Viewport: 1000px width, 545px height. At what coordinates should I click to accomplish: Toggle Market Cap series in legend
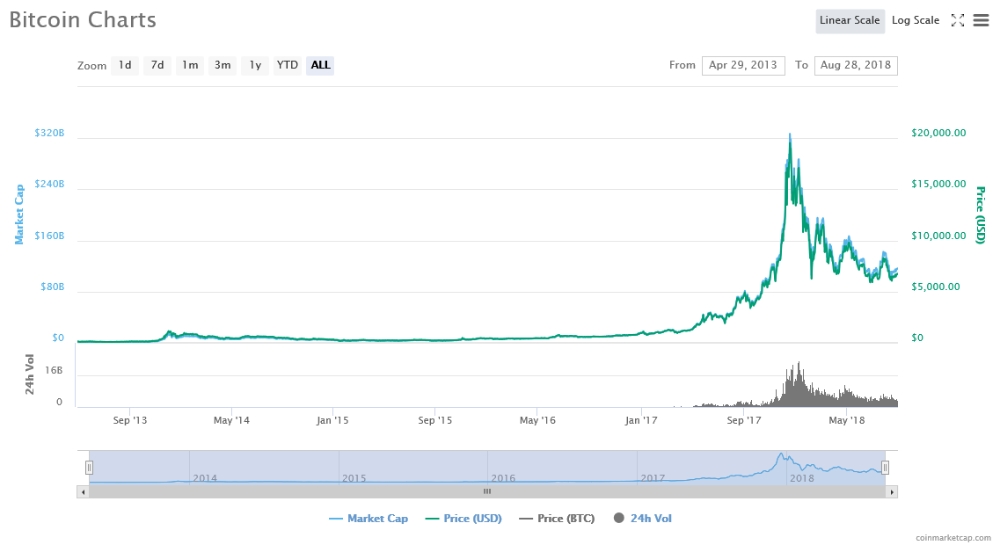tap(368, 518)
